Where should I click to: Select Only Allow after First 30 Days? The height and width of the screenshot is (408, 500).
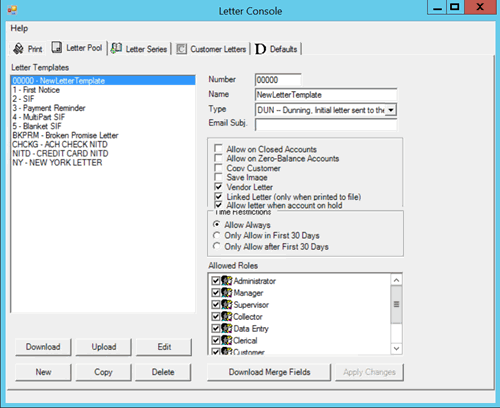217,246
